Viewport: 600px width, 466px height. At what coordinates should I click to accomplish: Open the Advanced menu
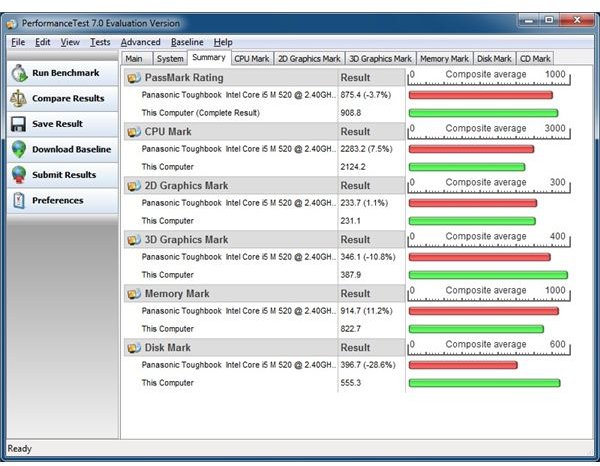[140, 42]
